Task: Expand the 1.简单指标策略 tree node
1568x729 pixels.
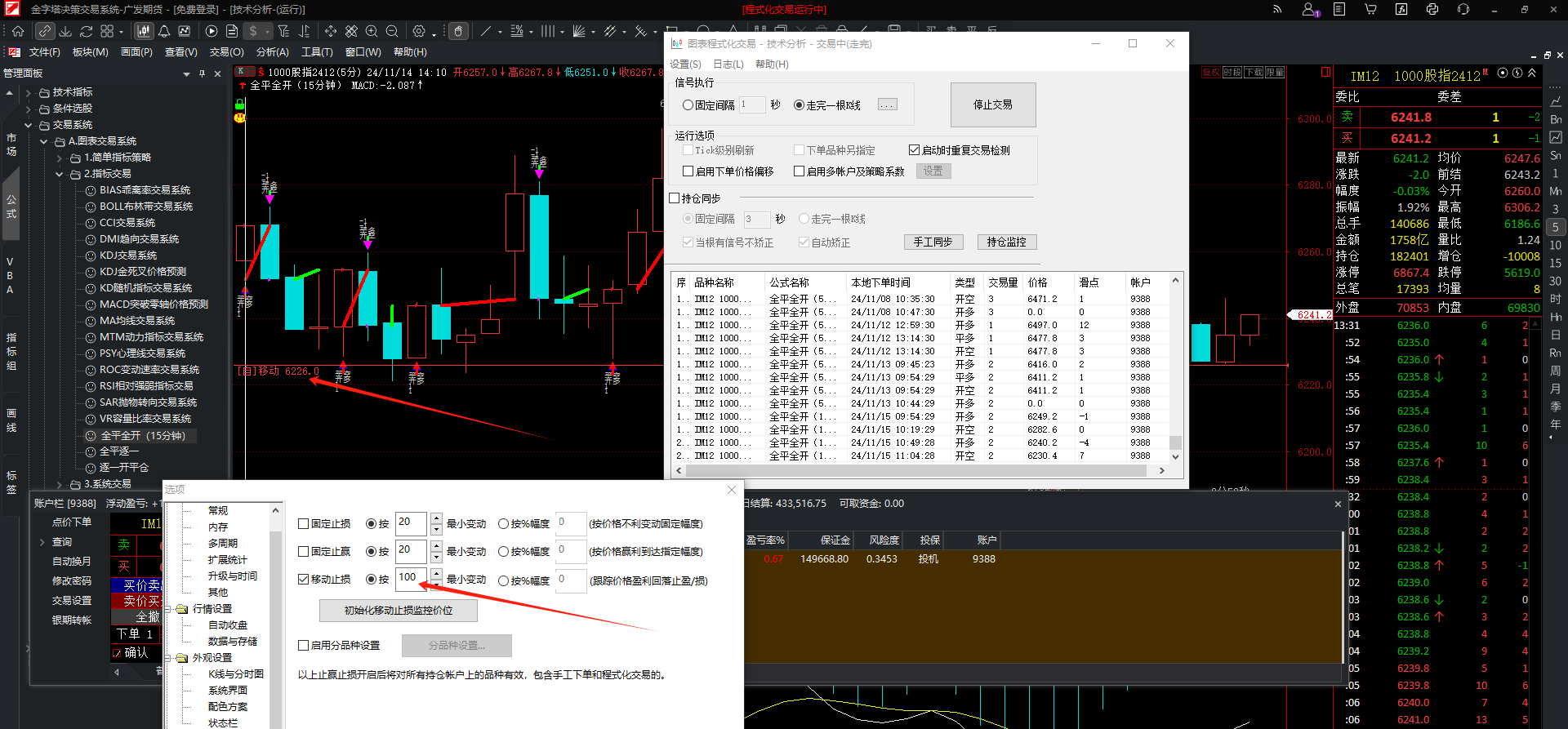Action: 59,158
